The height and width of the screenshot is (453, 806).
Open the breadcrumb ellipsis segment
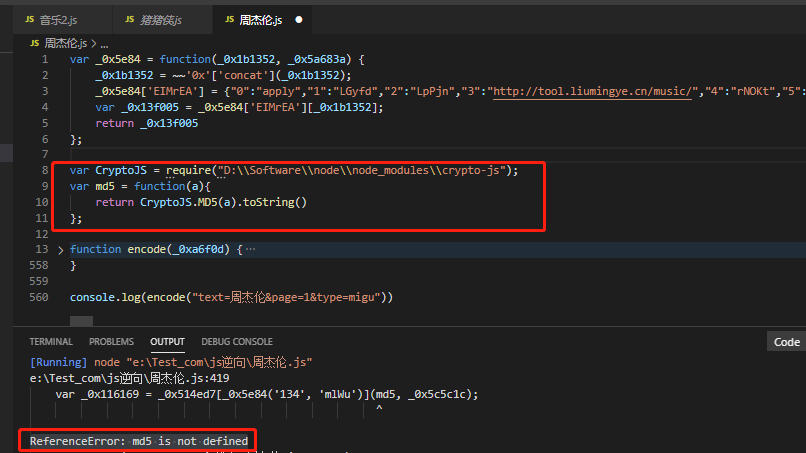pyautogui.click(x=104, y=44)
